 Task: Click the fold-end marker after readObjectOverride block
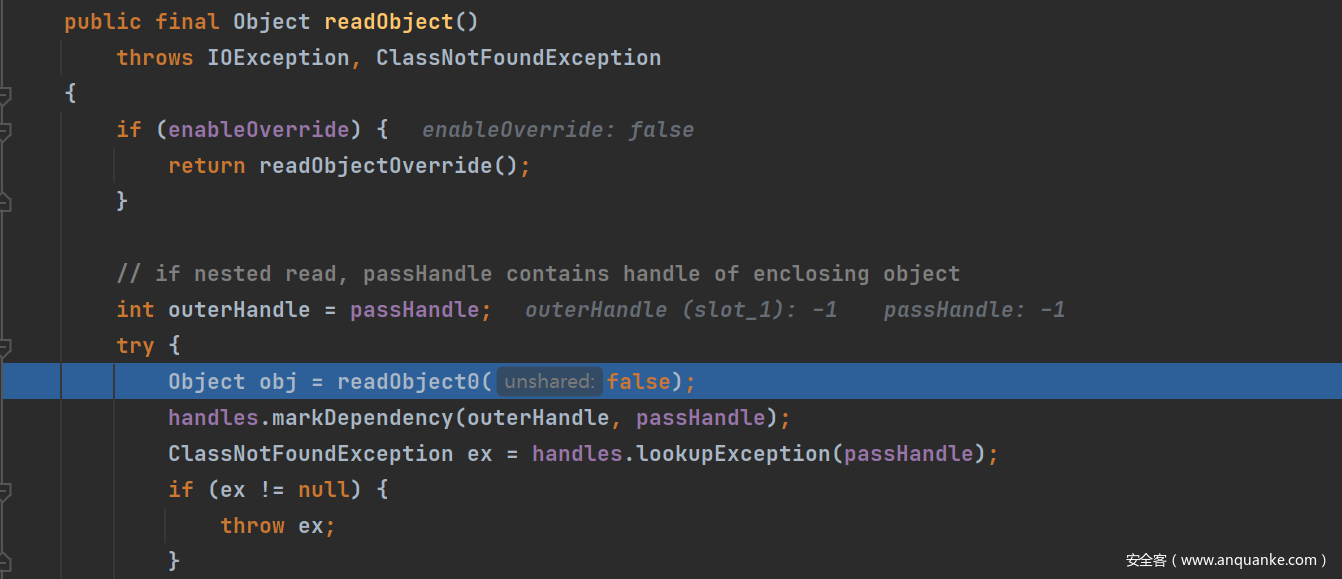(x=5, y=202)
